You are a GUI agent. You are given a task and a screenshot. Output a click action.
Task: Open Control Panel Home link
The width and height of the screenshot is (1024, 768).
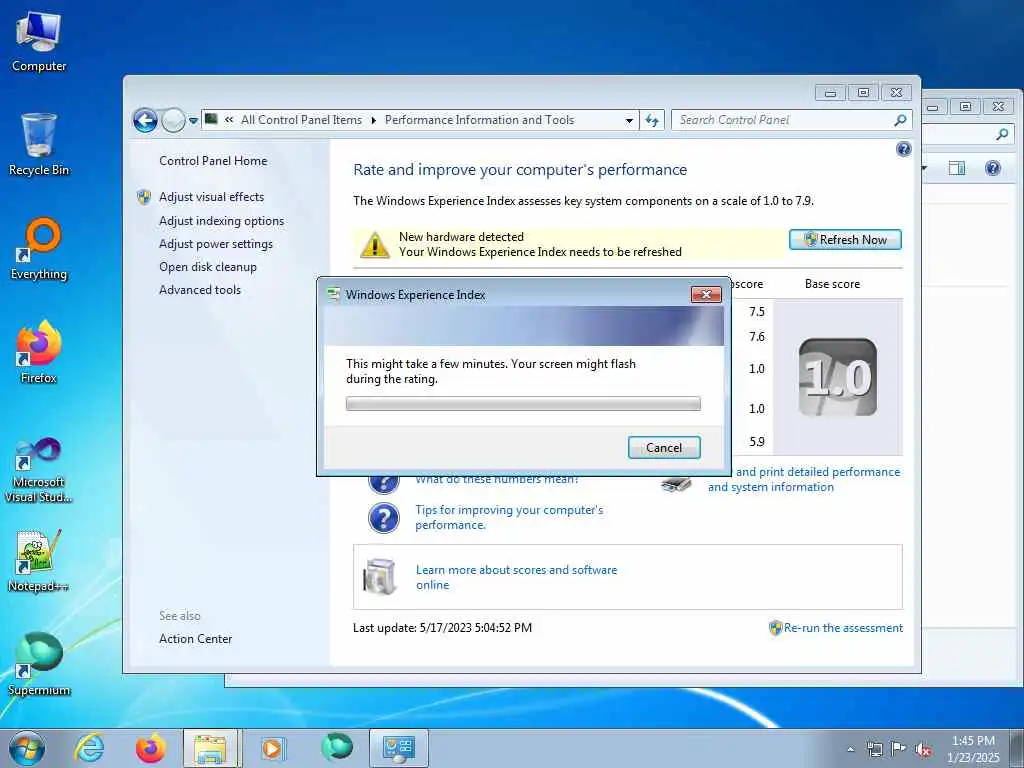click(x=213, y=161)
